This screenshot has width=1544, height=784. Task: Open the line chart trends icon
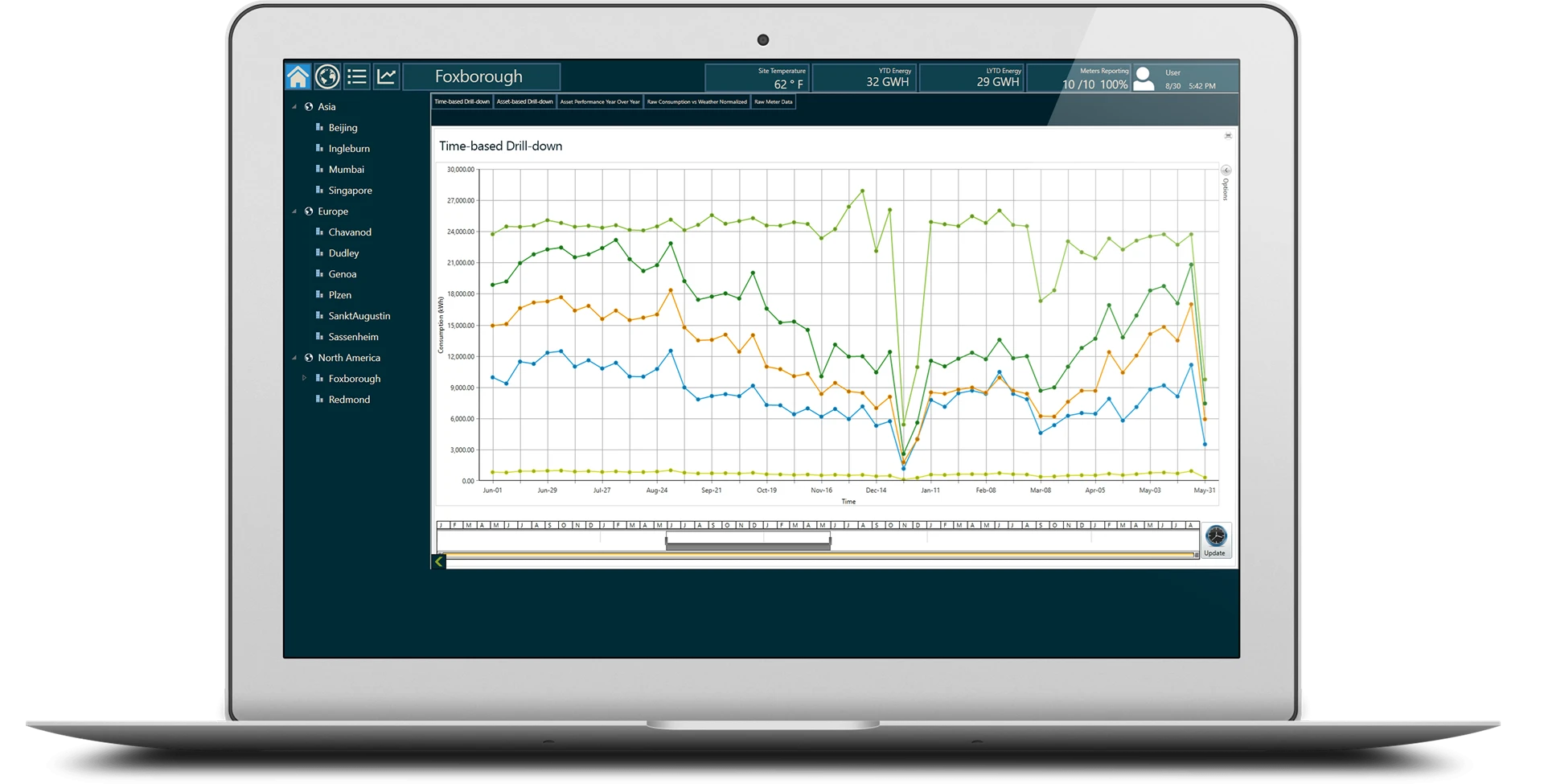click(x=387, y=77)
